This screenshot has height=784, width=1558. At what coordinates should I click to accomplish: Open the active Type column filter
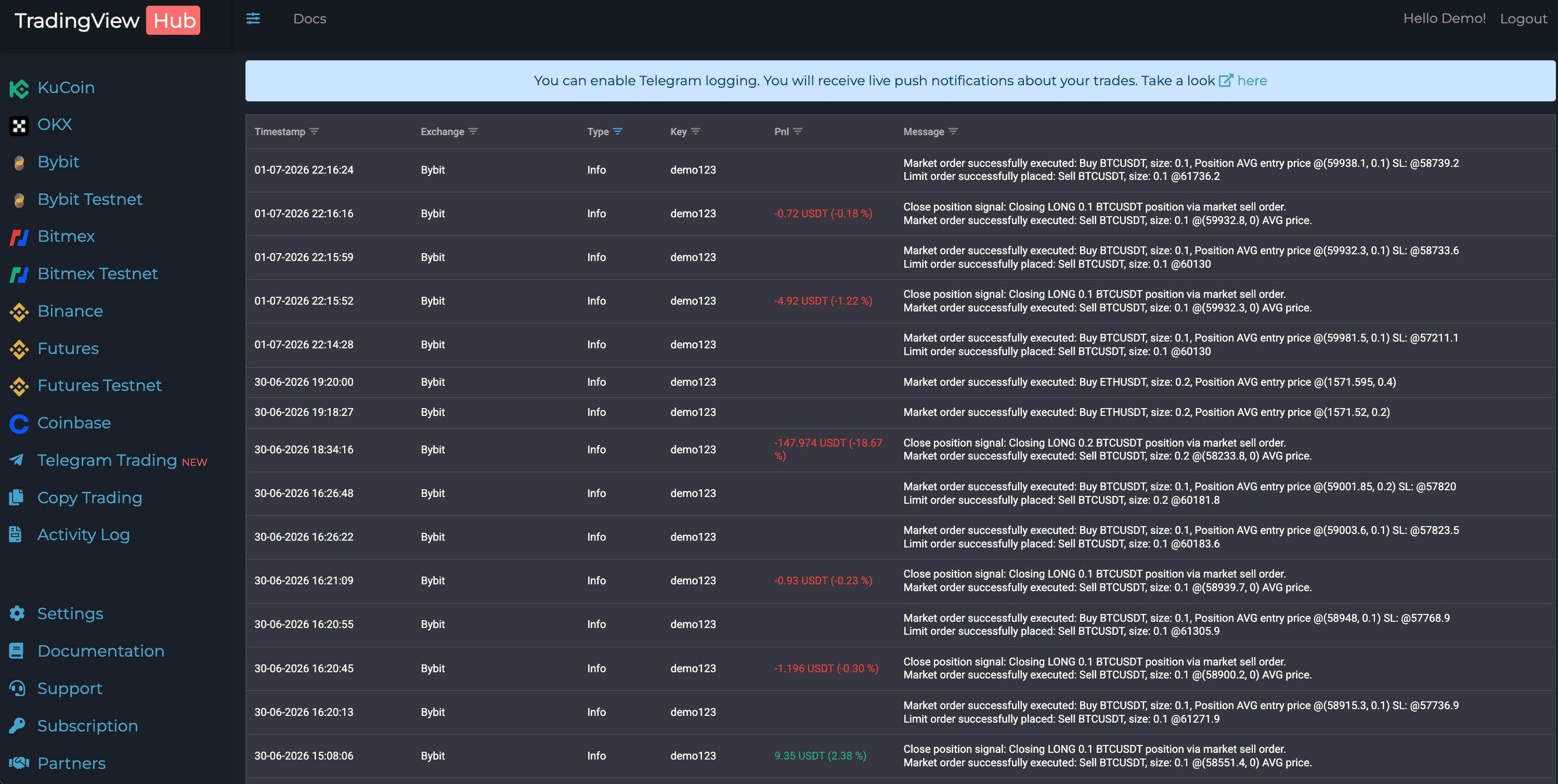[617, 131]
